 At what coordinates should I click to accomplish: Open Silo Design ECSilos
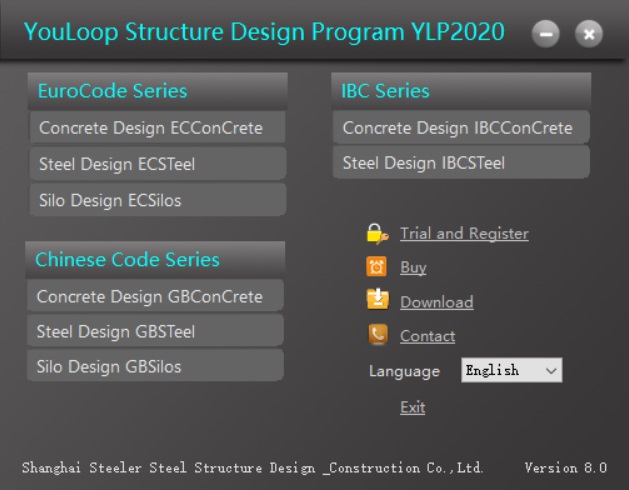tap(156, 200)
